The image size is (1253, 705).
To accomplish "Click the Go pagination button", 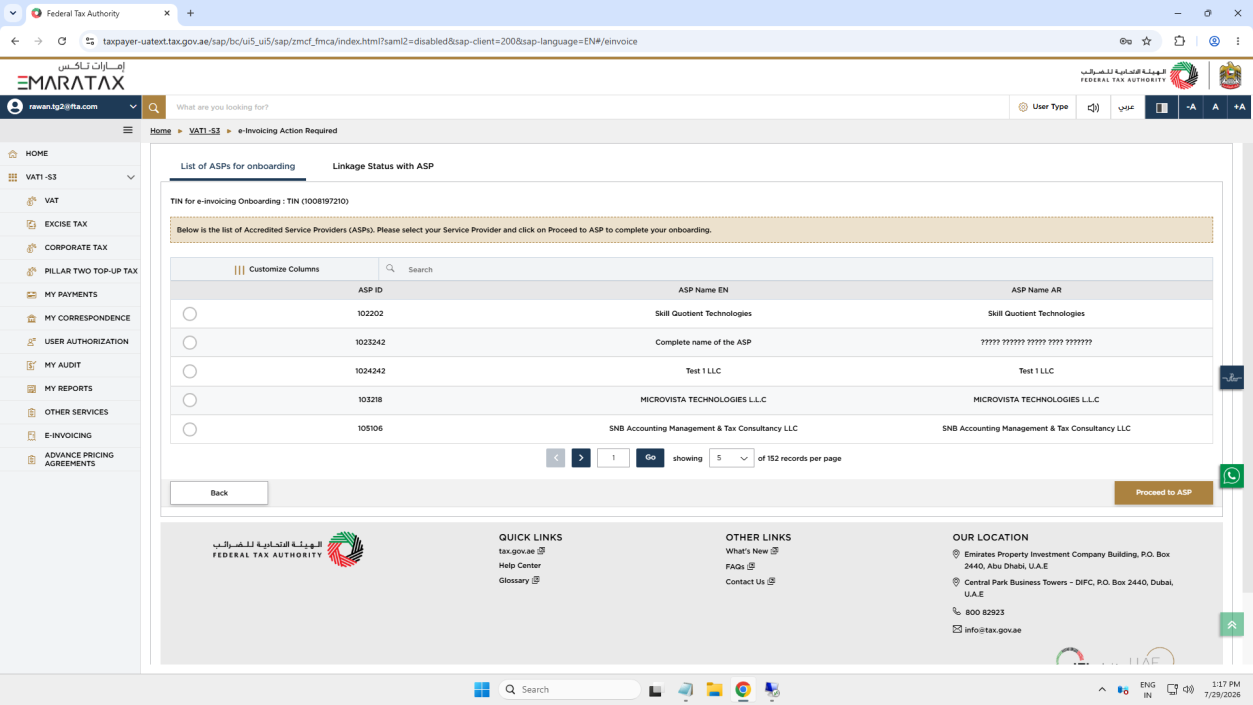I will (650, 458).
